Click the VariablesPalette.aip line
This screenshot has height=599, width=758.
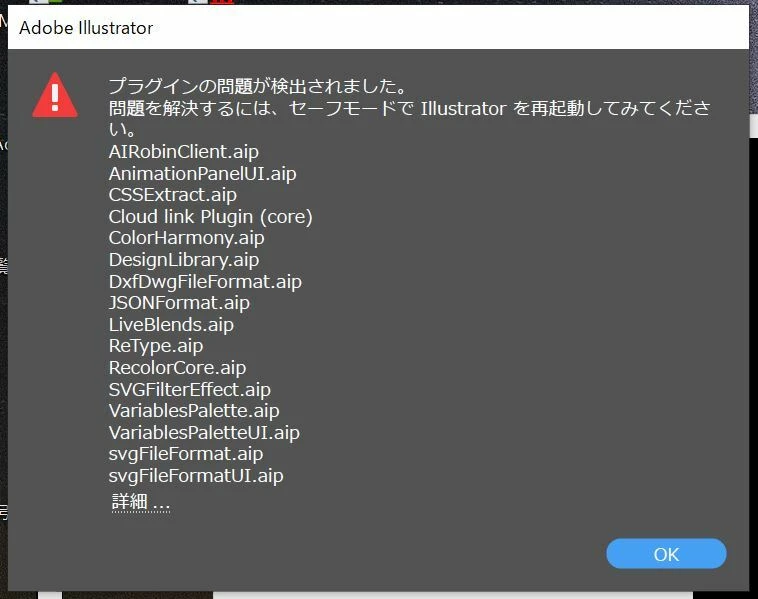[194, 411]
